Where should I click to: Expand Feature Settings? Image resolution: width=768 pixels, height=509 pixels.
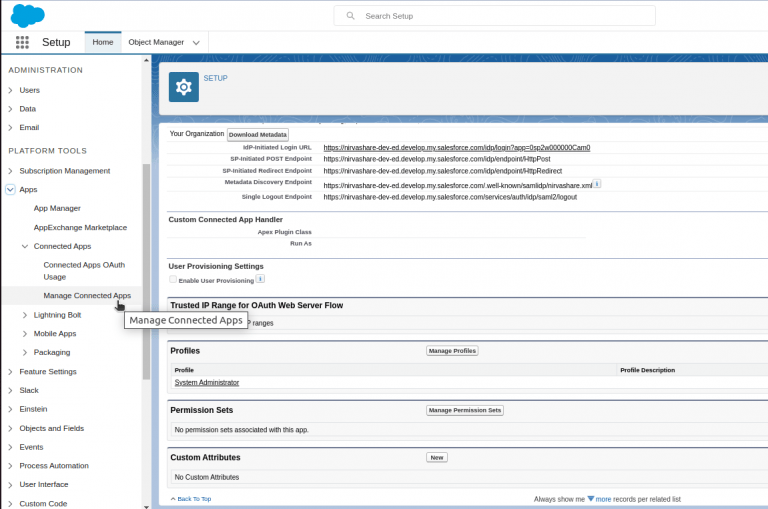(10, 372)
